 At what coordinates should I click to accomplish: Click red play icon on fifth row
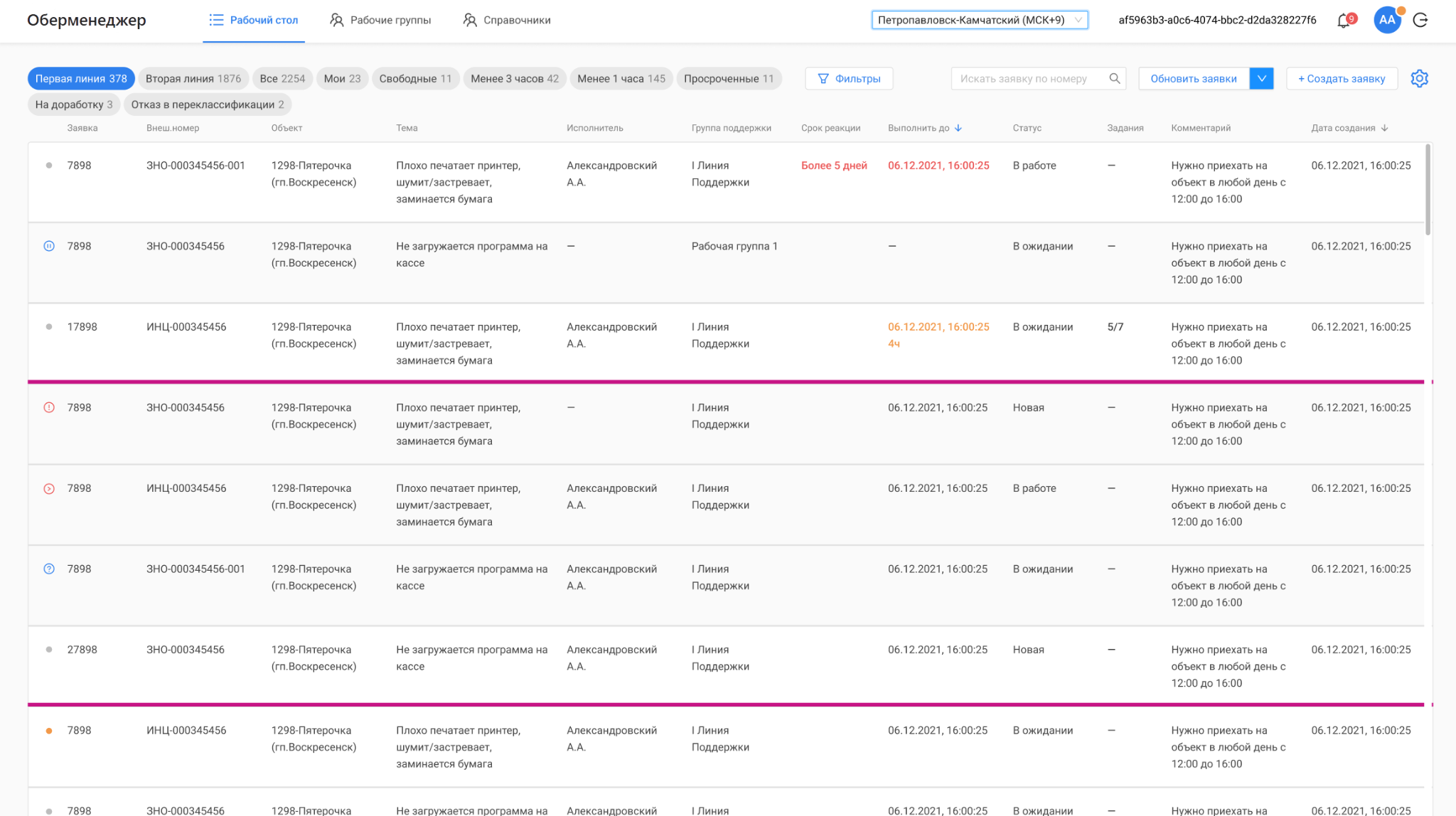[x=49, y=489]
